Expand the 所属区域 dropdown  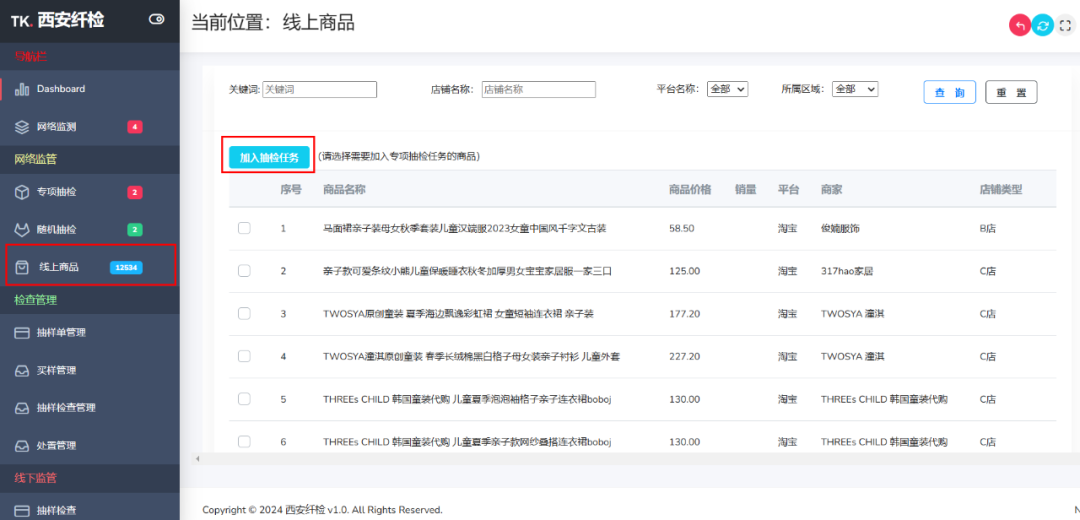click(855, 89)
